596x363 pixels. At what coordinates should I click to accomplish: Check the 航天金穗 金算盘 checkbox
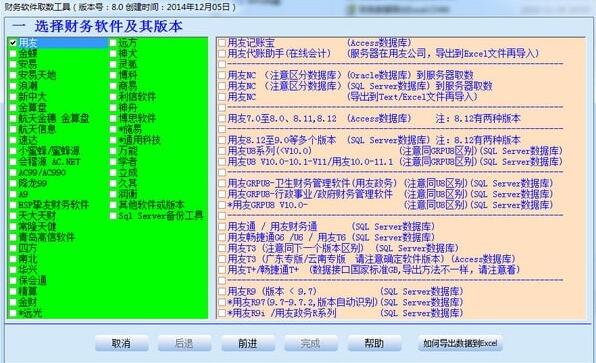13,119
